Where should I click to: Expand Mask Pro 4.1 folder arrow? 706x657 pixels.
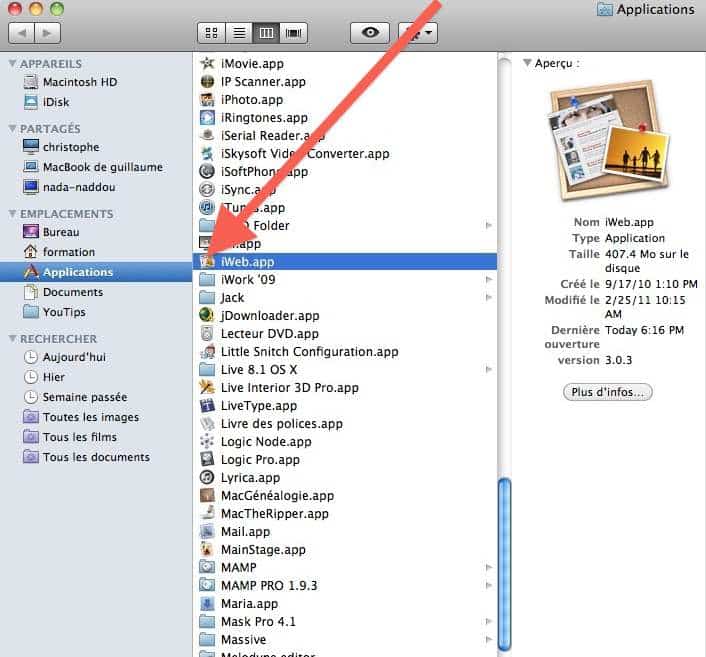click(x=489, y=621)
